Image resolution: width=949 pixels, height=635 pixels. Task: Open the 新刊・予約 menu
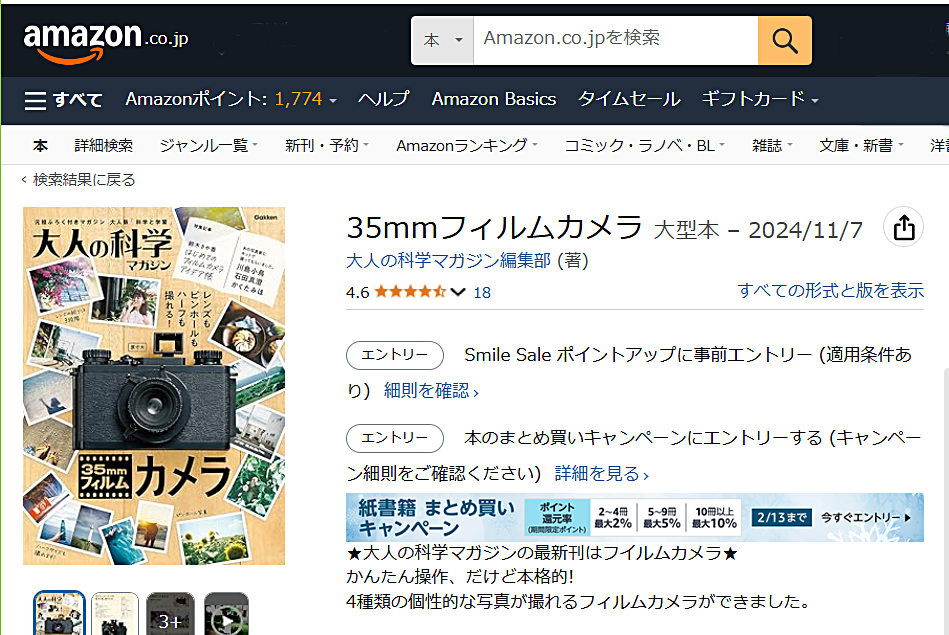tap(326, 145)
